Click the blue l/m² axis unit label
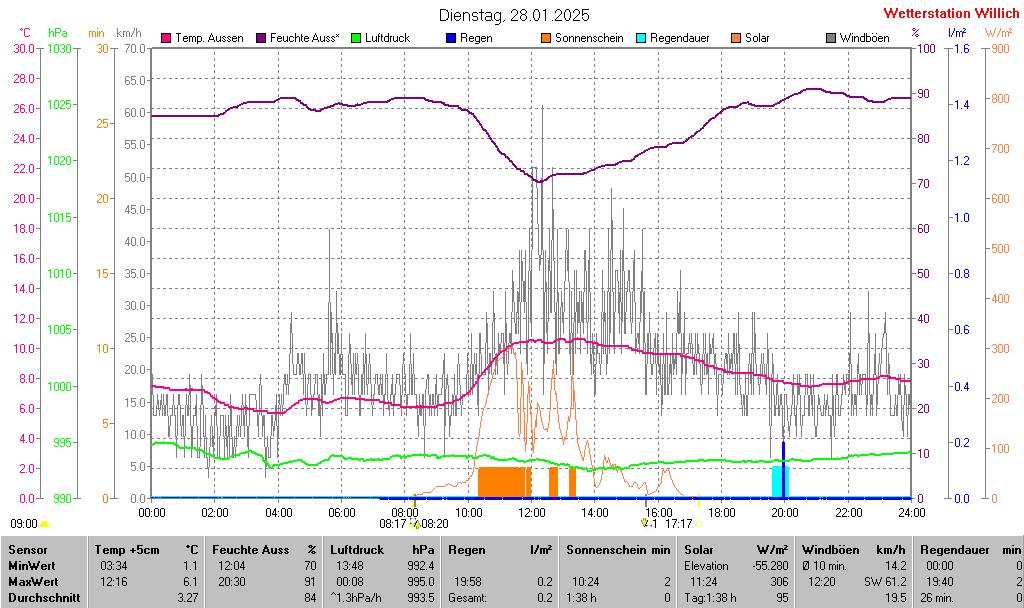This screenshot has height=608, width=1024. point(957,33)
